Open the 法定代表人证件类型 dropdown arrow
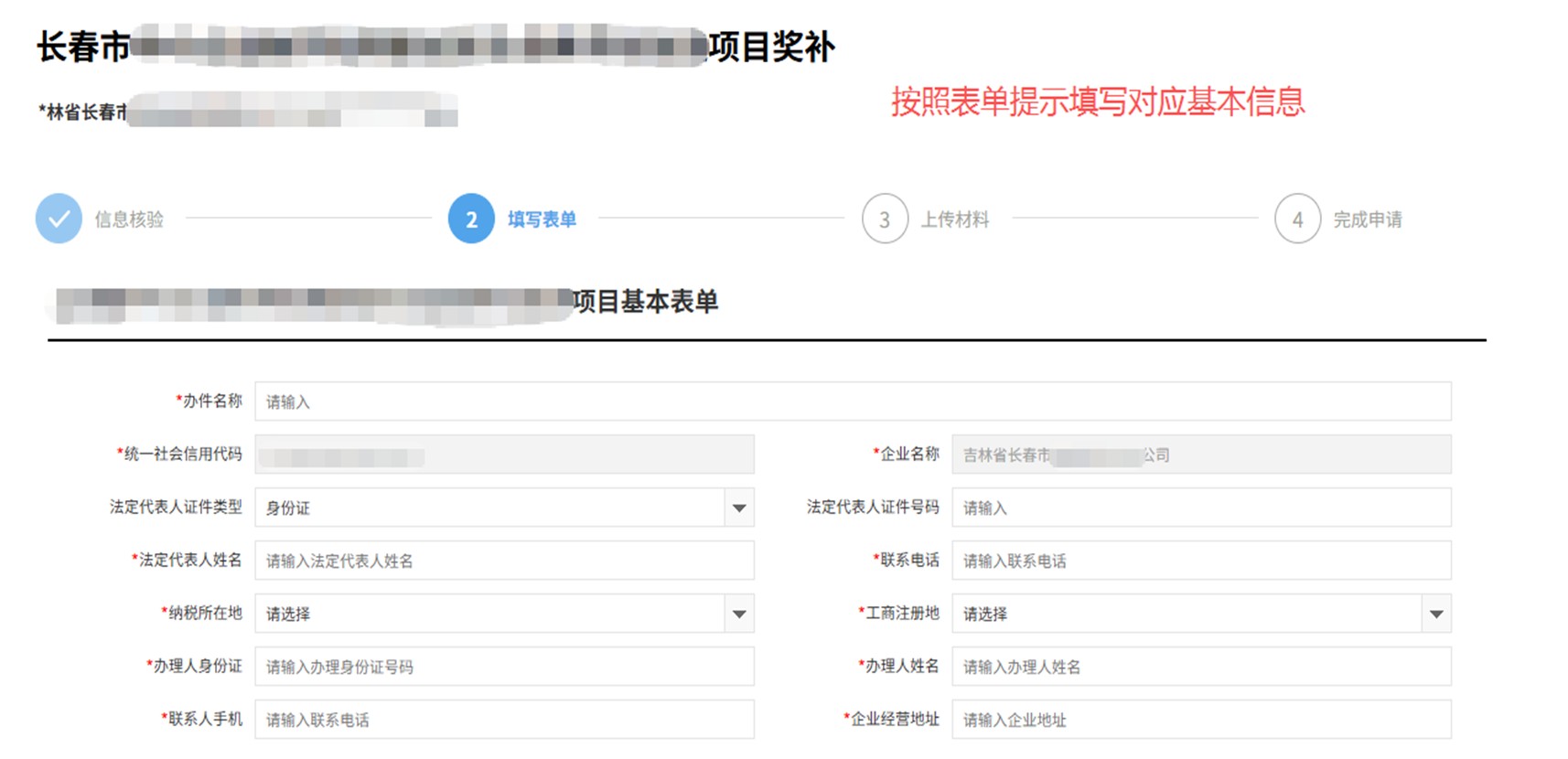Image resolution: width=1568 pixels, height=759 pixels. click(x=738, y=508)
